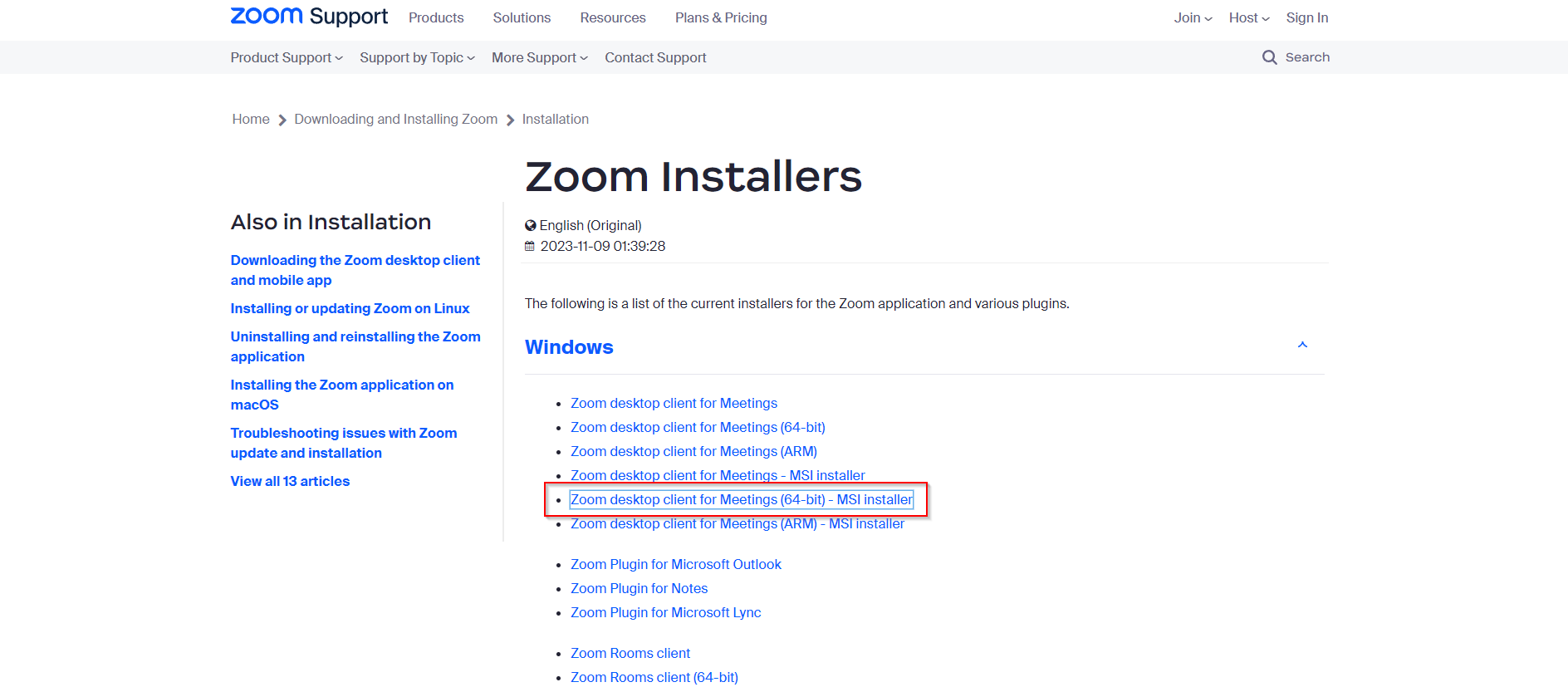Screen dimensions: 1568x687
Task: Click the English (Original) language text
Action: pyautogui.click(x=590, y=225)
